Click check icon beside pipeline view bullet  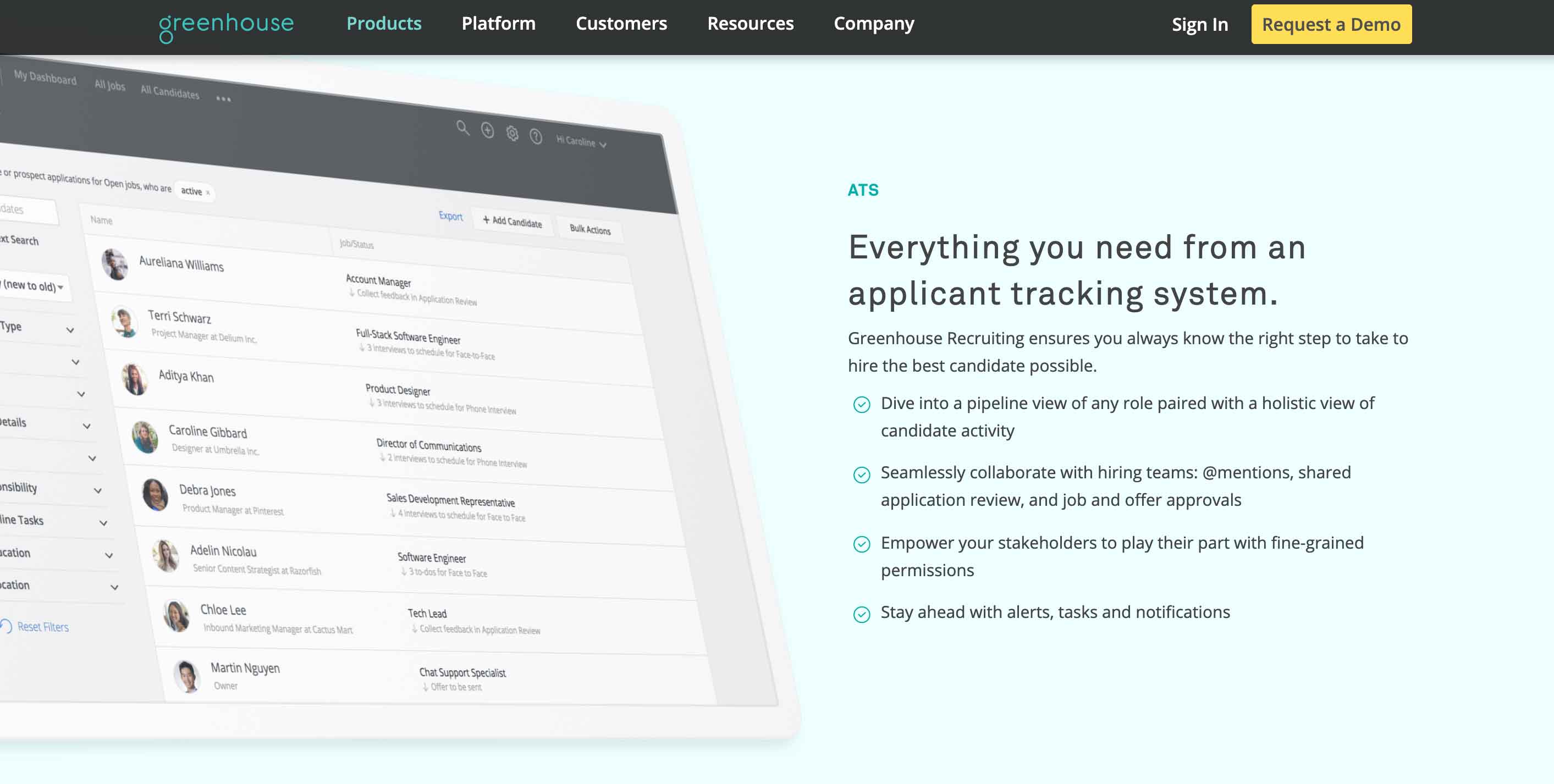pos(862,405)
